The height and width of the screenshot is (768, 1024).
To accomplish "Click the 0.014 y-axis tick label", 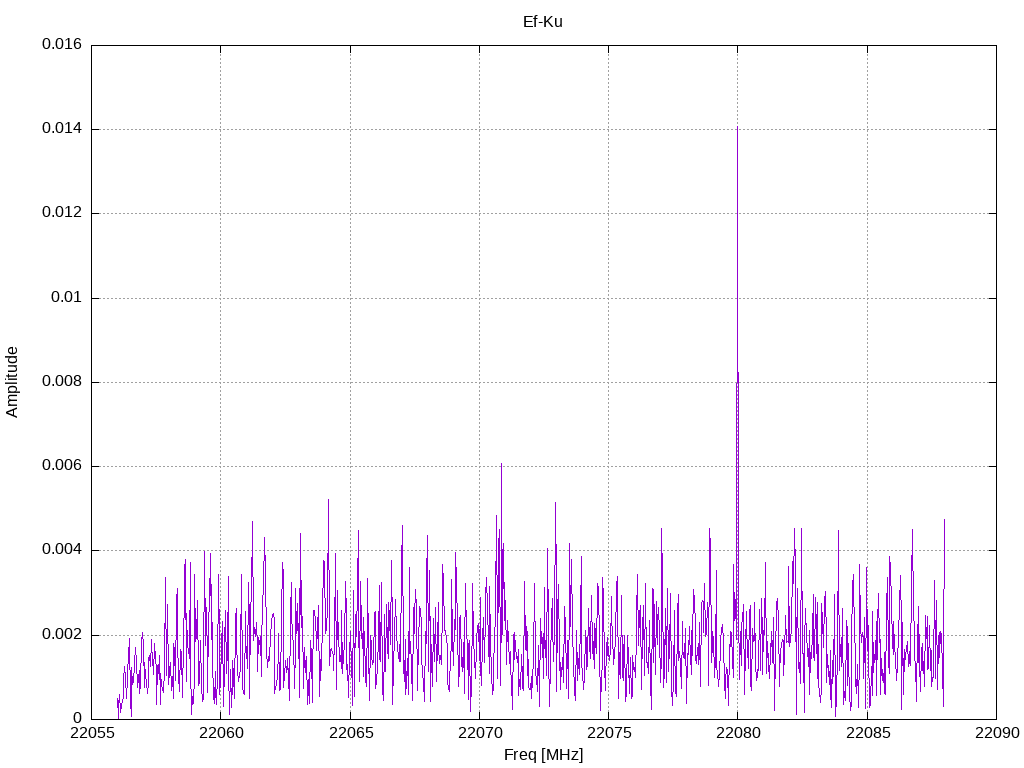I will tap(61, 129).
